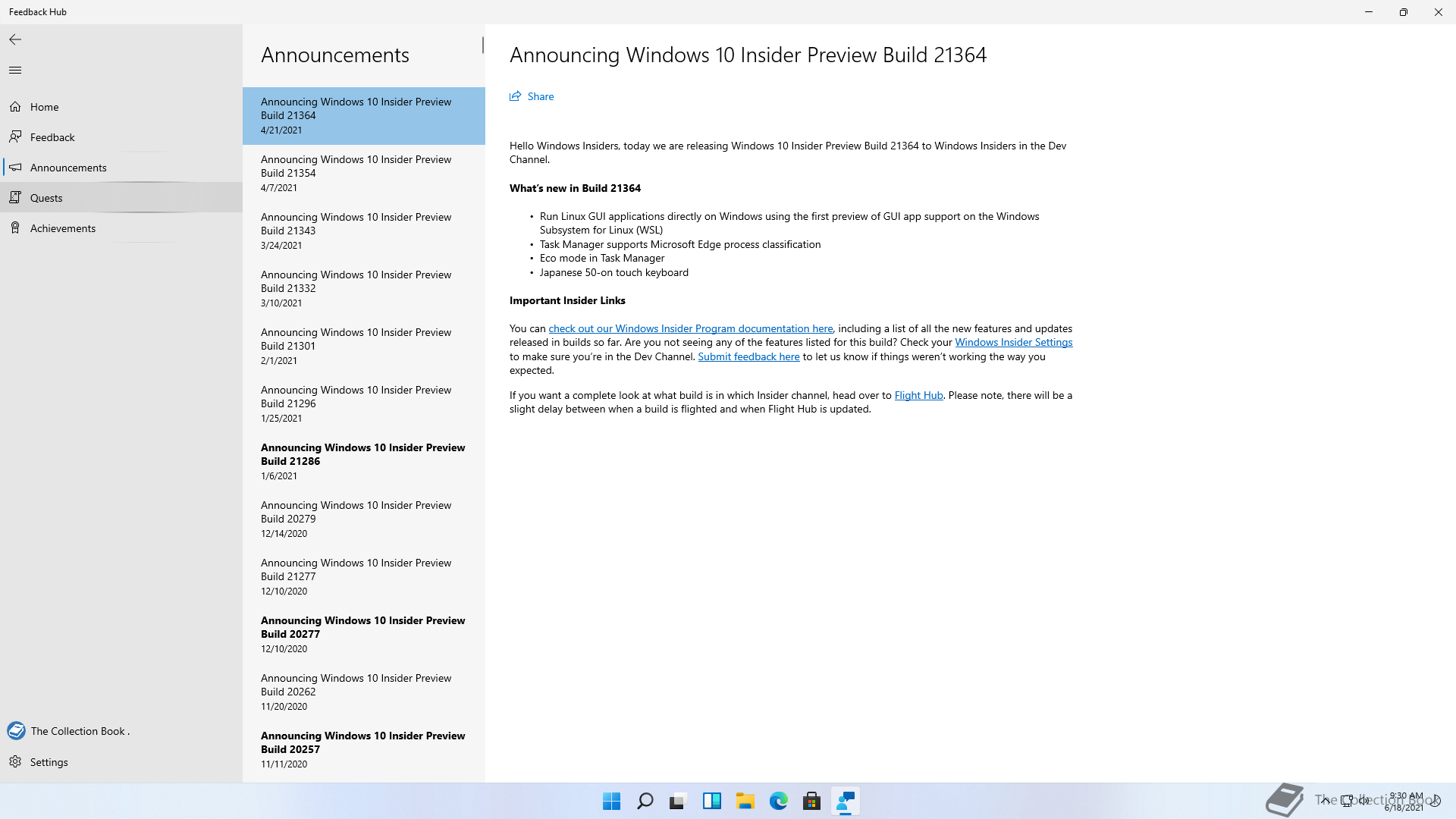Viewport: 1456px width, 819px height.
Task: Click the Eco mode in Task Manager bullet
Action: click(602, 258)
